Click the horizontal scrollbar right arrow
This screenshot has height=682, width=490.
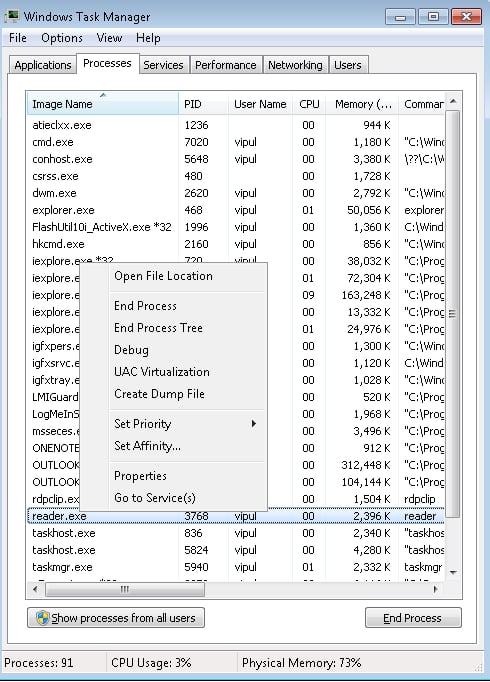tap(436, 589)
